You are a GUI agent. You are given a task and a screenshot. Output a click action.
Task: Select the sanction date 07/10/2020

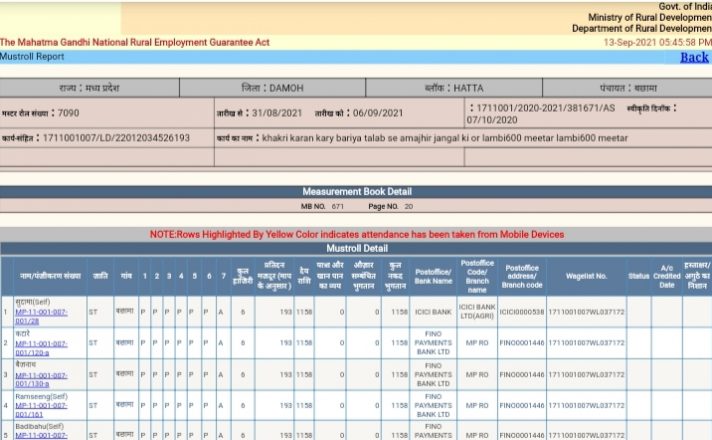pos(492,120)
